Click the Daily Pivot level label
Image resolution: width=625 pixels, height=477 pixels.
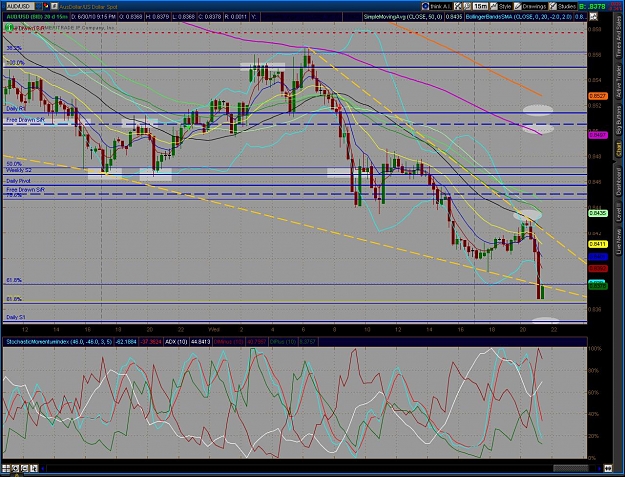click(x=18, y=181)
